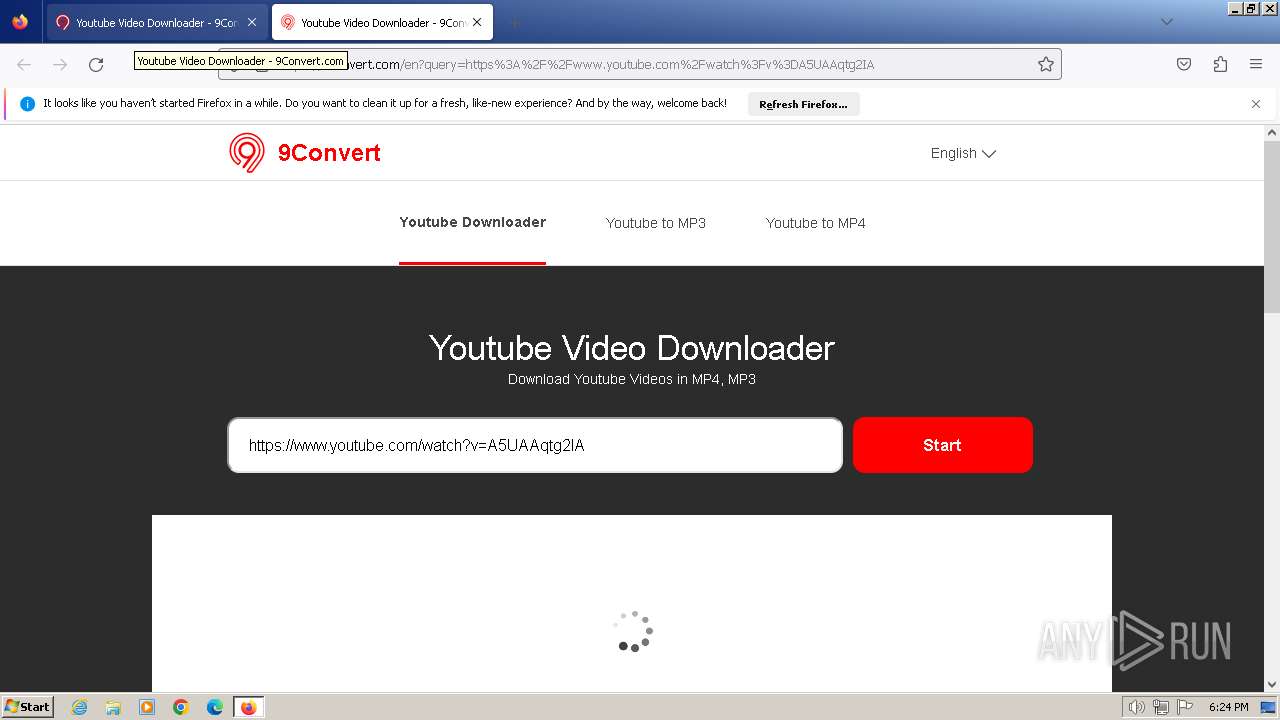Click Firefox taskbar icon

click(249, 707)
